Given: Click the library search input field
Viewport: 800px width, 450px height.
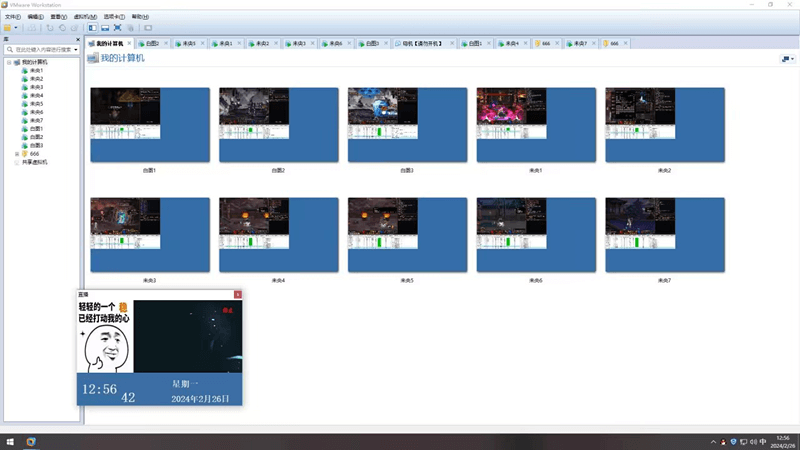Looking at the screenshot, I should pyautogui.click(x=40, y=49).
